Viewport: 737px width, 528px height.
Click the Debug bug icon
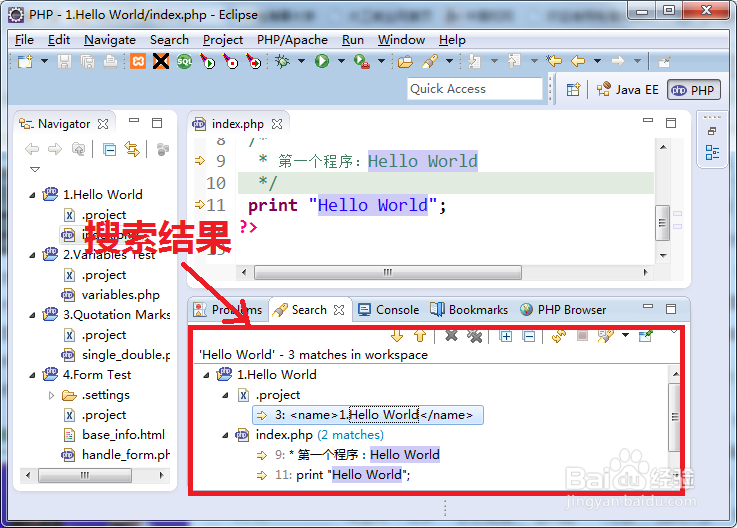282,61
